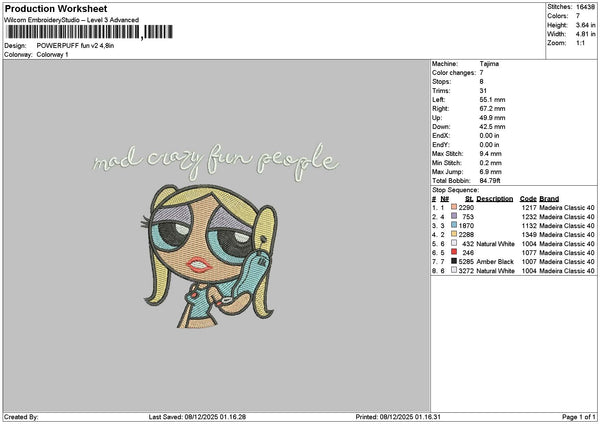Click the Code column header

coord(528,199)
